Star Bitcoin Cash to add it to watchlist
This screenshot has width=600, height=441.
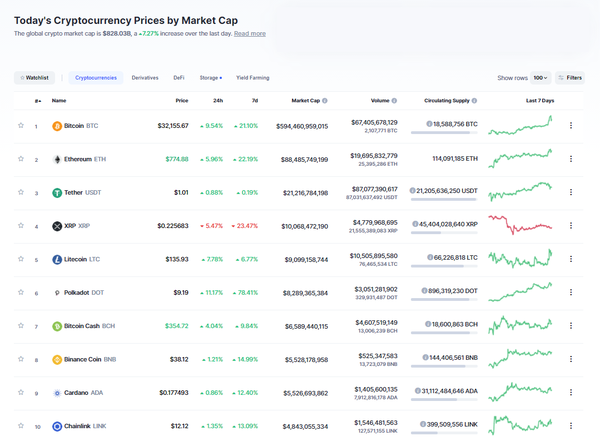[x=21, y=325]
